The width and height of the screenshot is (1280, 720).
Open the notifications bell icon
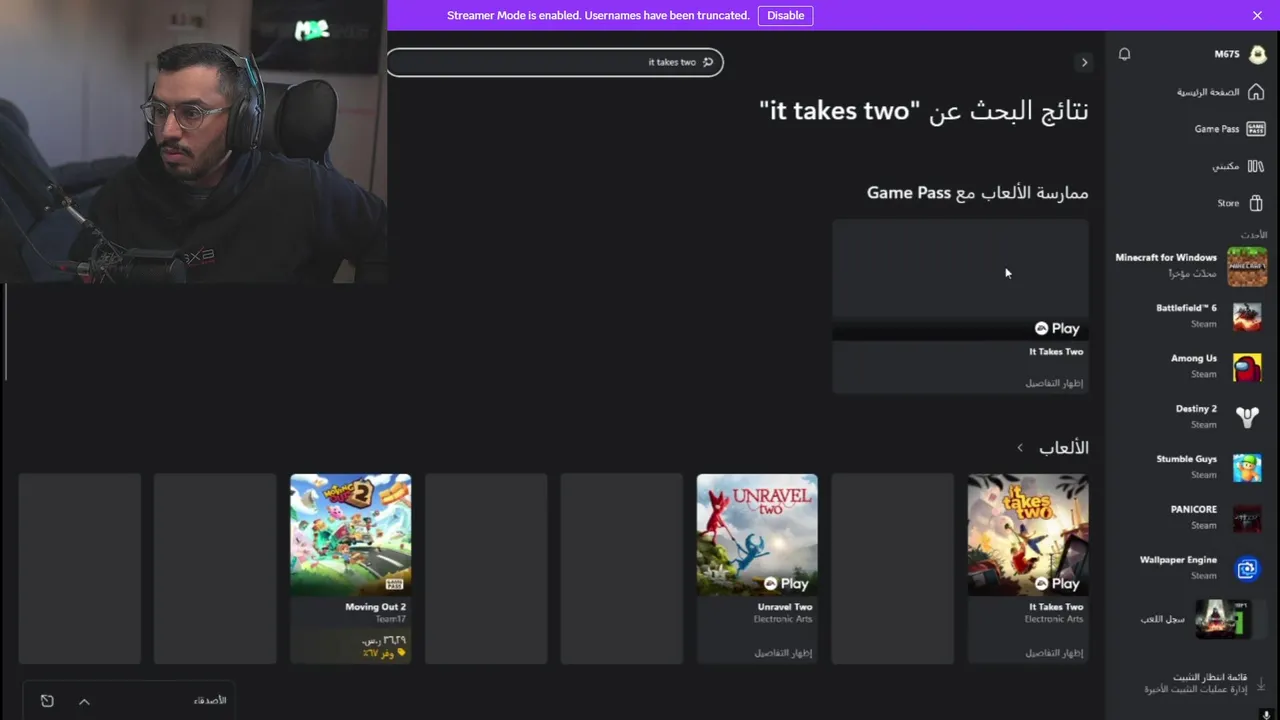point(1124,54)
